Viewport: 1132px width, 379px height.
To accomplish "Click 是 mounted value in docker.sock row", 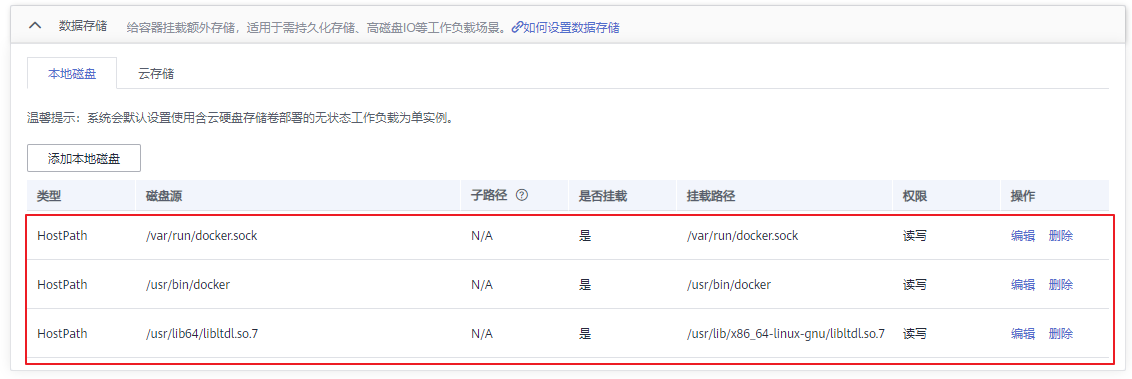I will coord(585,235).
